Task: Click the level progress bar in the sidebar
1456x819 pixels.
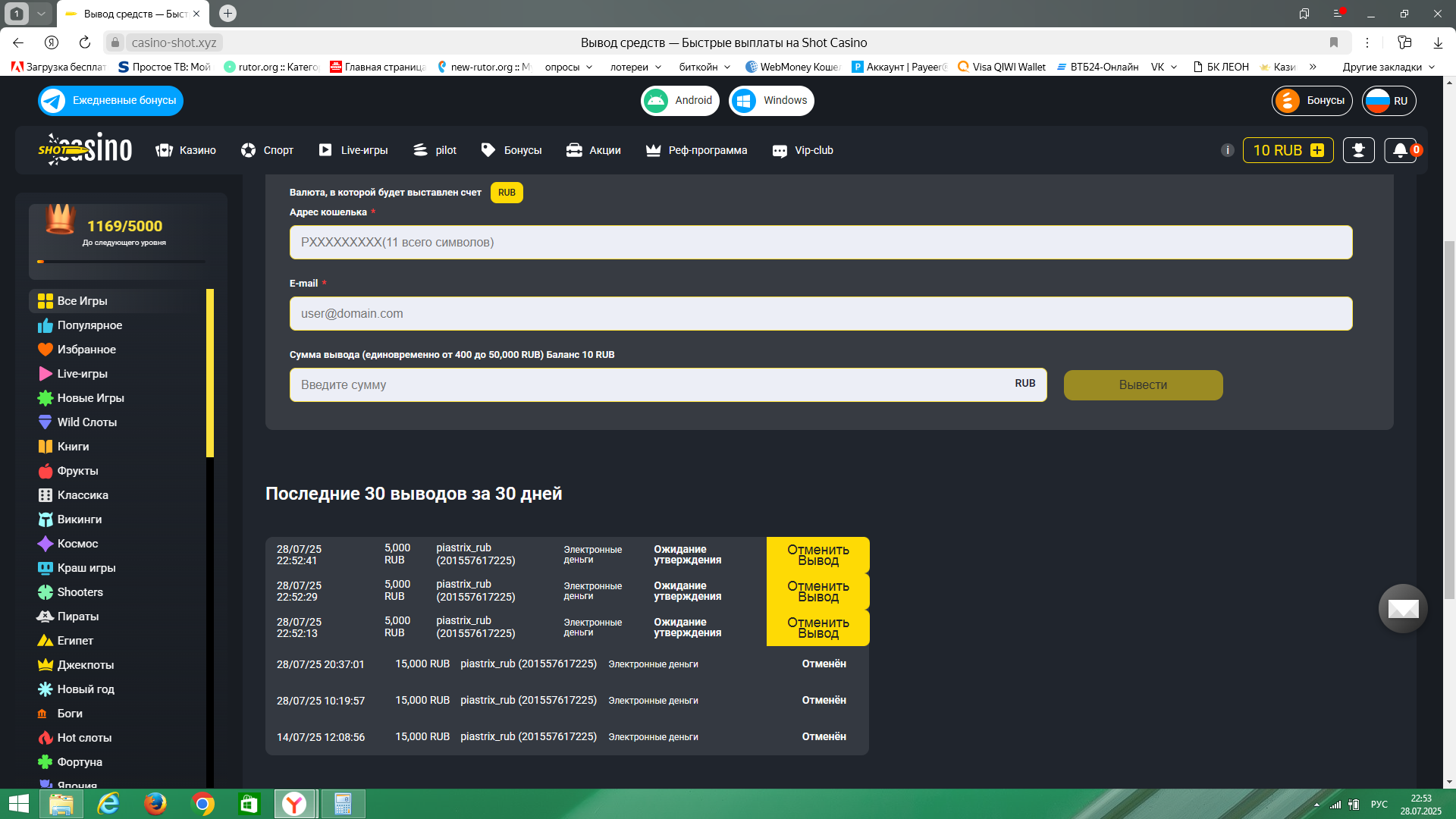Action: pos(121,262)
